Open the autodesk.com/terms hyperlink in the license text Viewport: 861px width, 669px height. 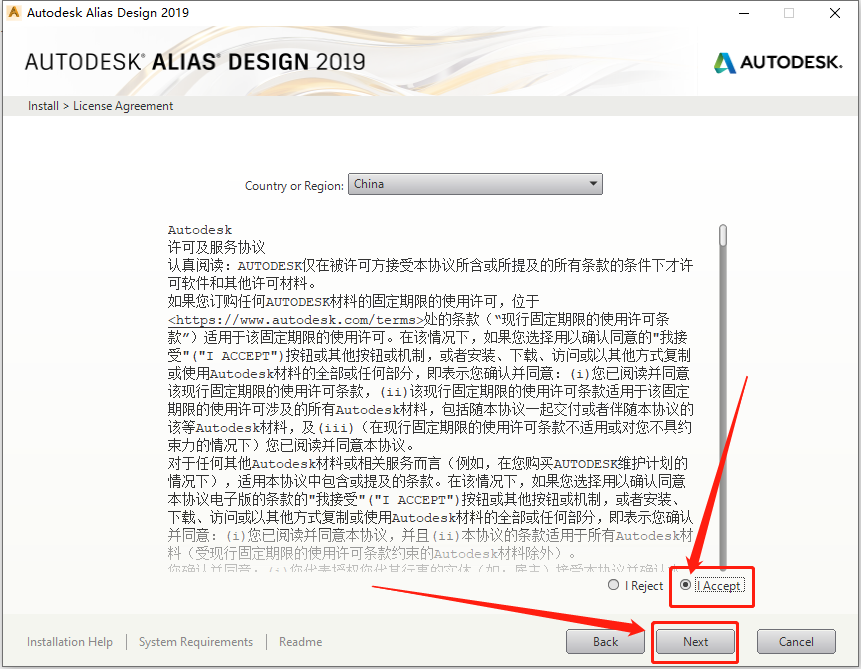297,320
